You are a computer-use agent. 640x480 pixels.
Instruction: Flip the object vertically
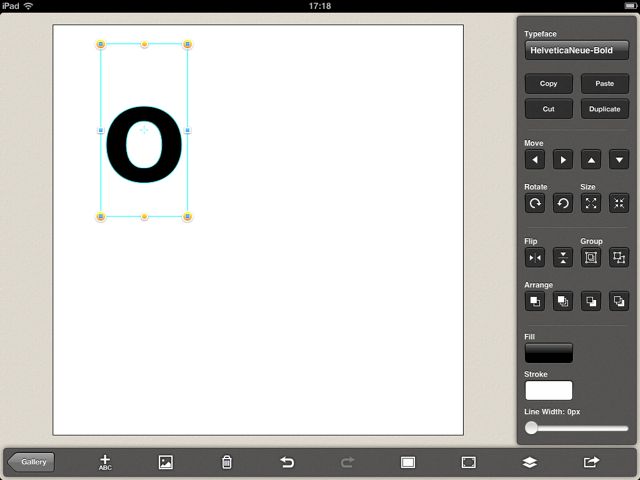coord(563,258)
